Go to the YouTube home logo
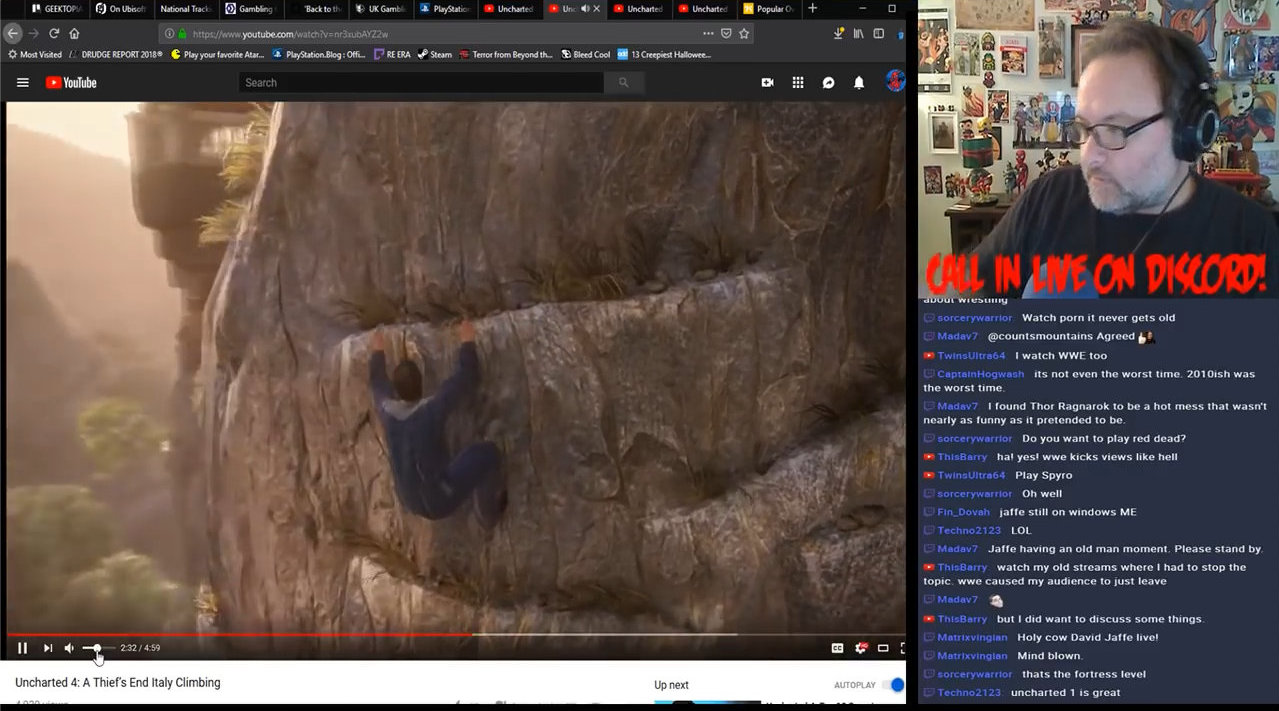The height and width of the screenshot is (711, 1279). [71, 83]
